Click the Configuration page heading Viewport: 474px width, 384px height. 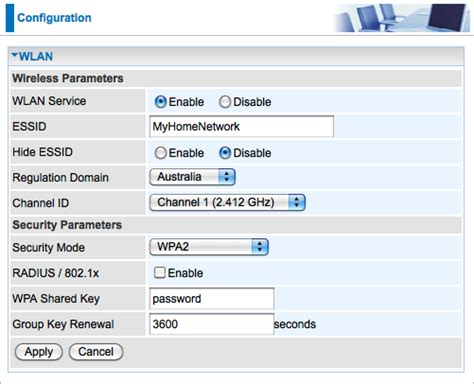click(x=54, y=18)
